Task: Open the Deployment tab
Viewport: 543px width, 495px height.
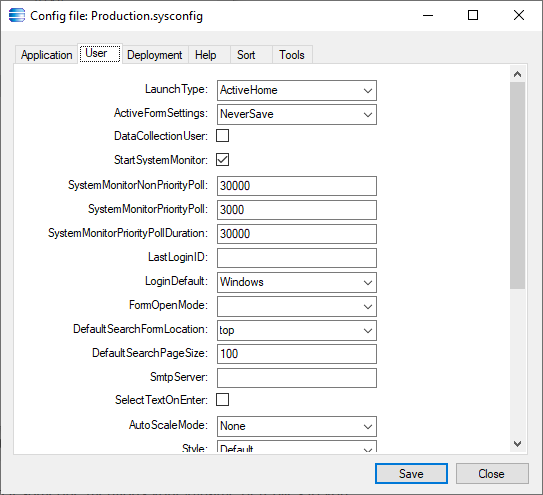Action: click(154, 55)
